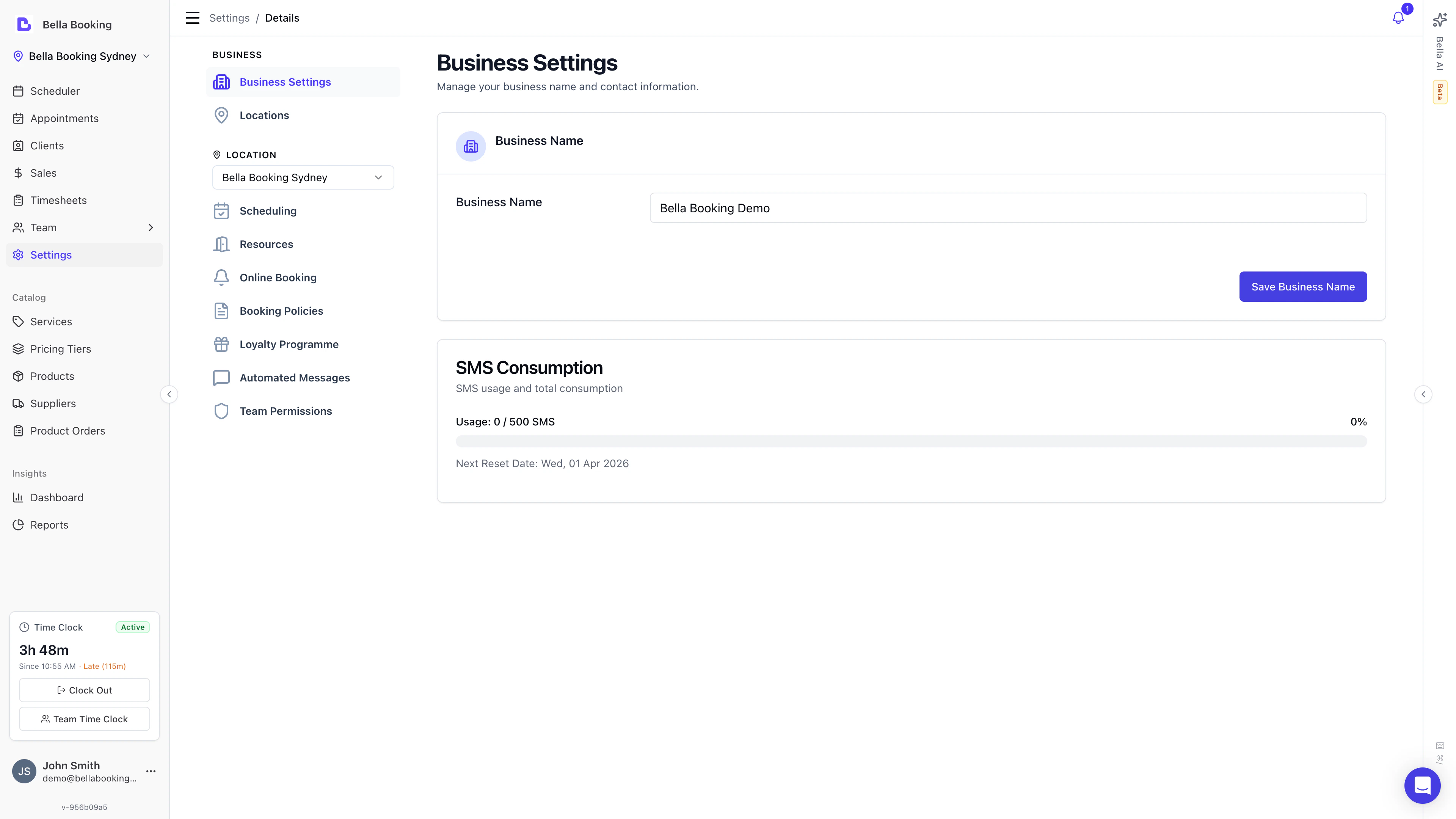Open the Scheduler from the sidebar
The height and width of the screenshot is (819, 1456).
click(x=55, y=91)
